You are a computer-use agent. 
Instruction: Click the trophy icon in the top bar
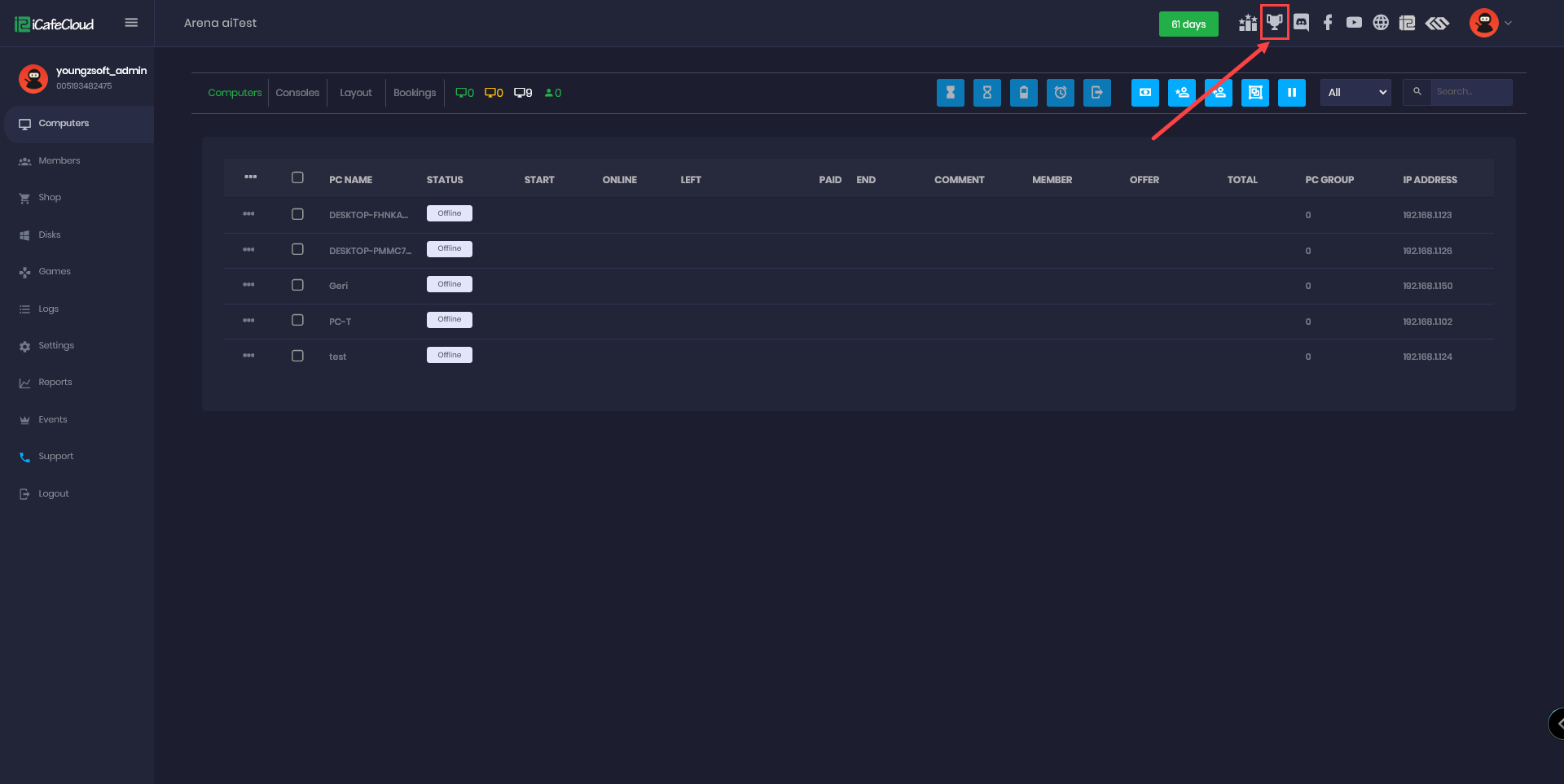[x=1274, y=23]
